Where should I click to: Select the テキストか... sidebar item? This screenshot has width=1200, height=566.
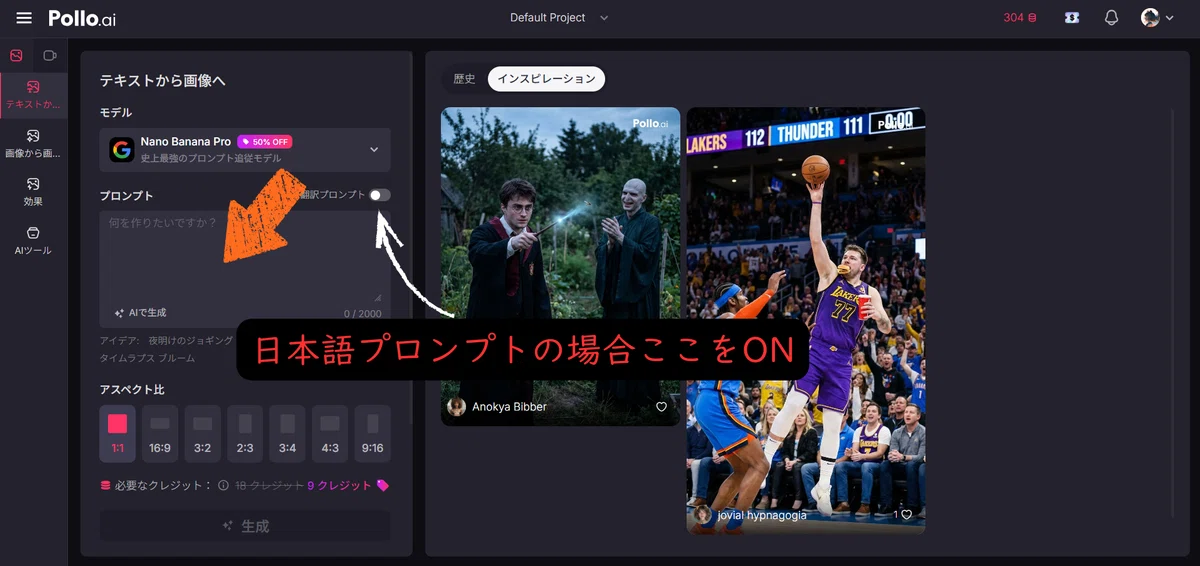(33, 95)
